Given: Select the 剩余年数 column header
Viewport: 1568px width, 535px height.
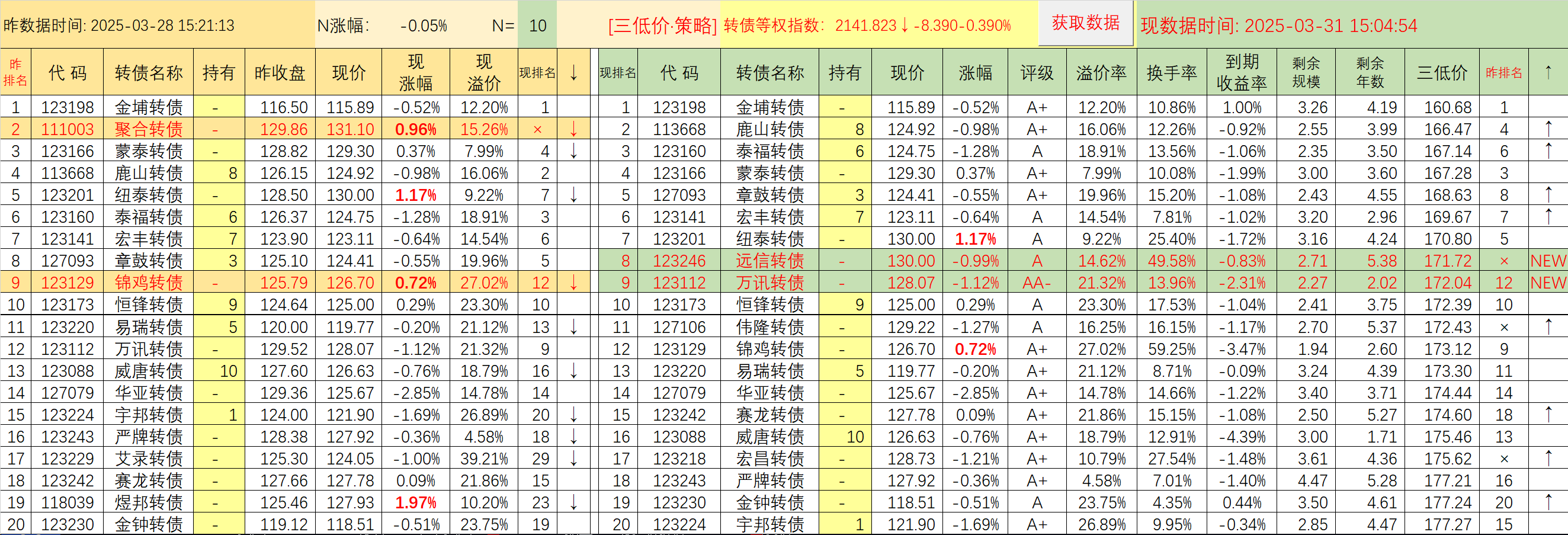Looking at the screenshot, I should pos(1370,72).
